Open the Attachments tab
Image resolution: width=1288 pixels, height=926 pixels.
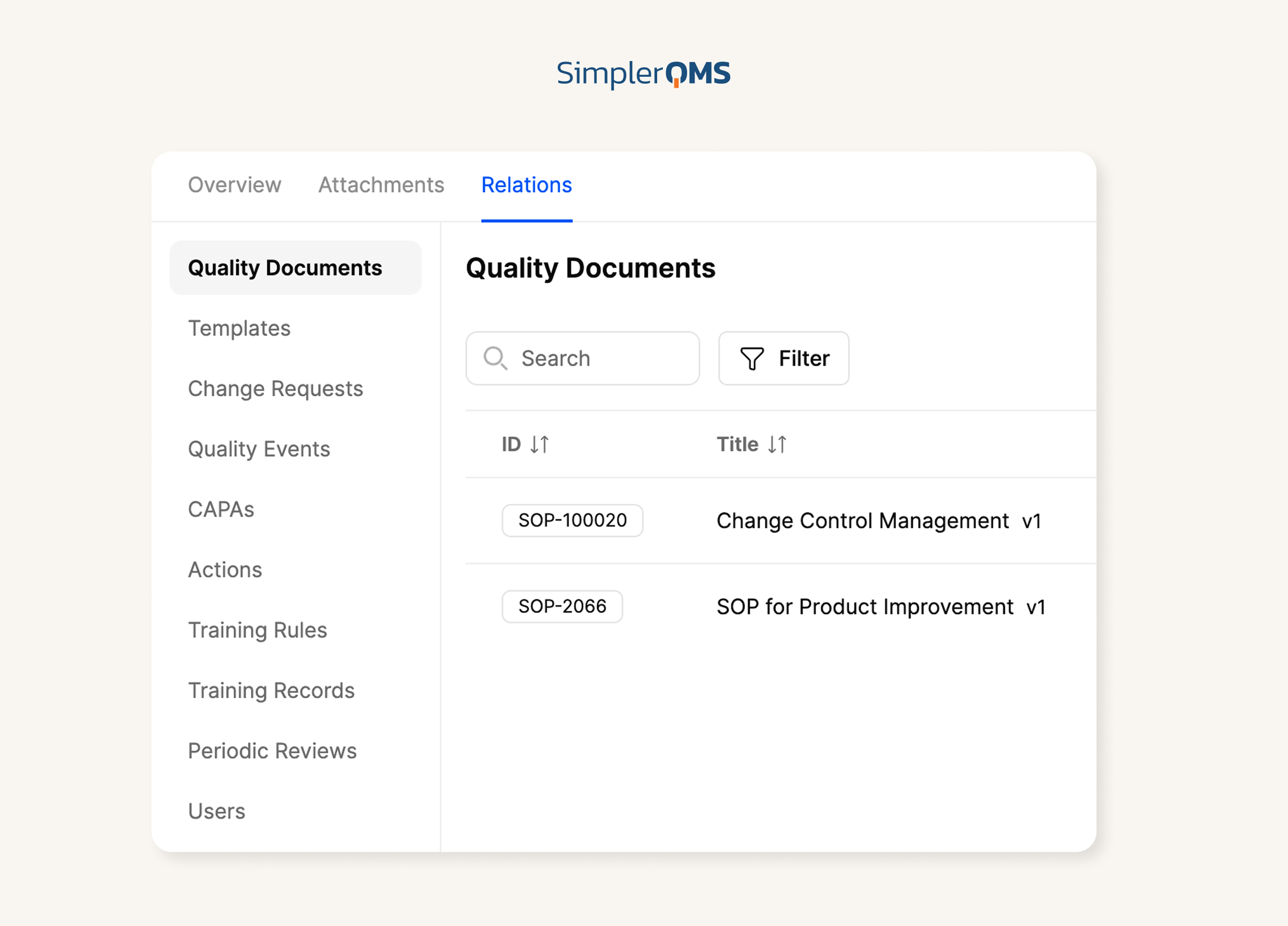[381, 185]
